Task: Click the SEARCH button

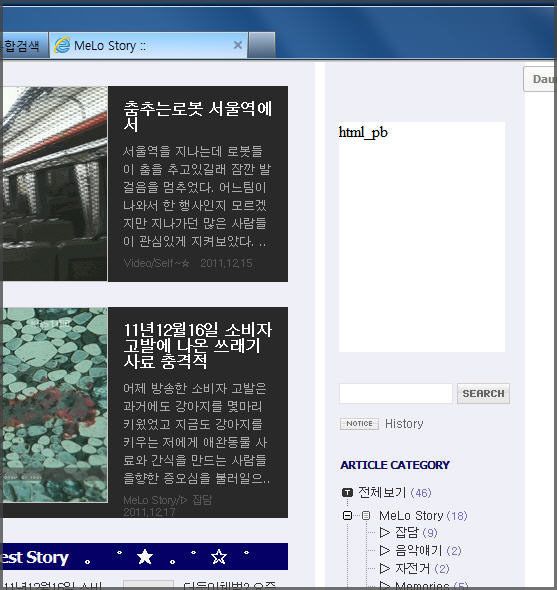Action: click(x=483, y=394)
